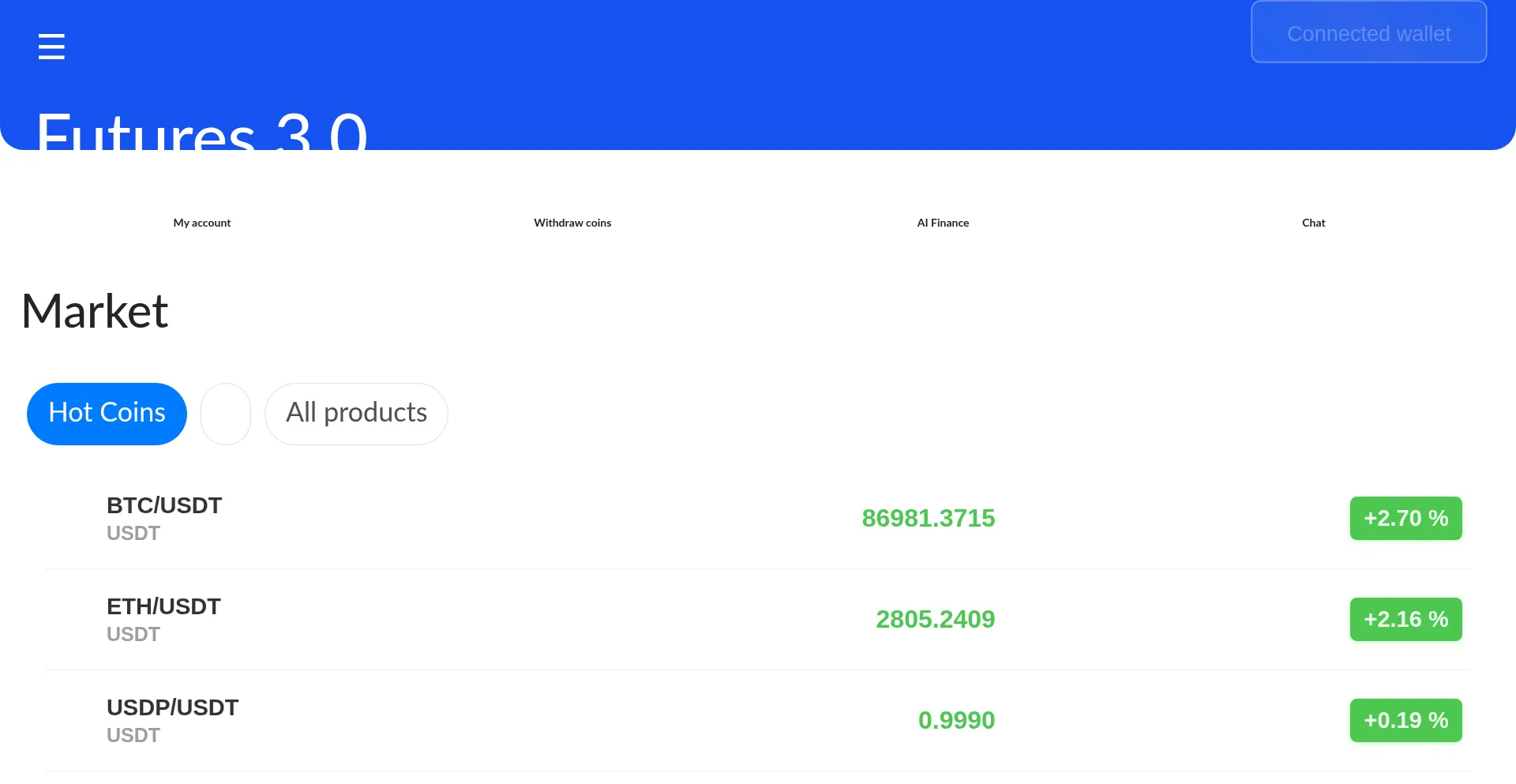Screen dimensions: 1516x784
Task: Go to Withdraw coins
Action: [572, 223]
